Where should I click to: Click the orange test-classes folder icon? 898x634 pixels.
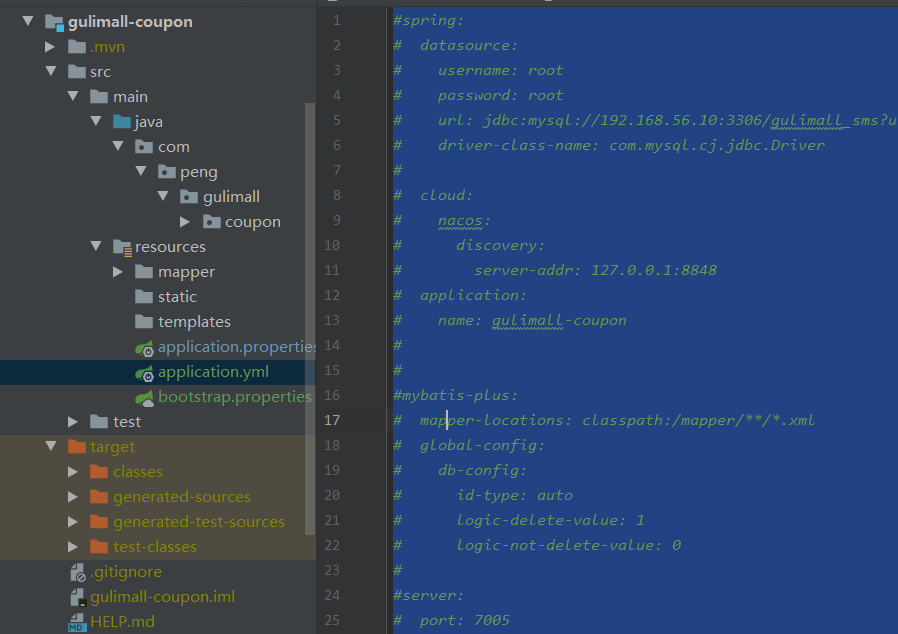[99, 546]
